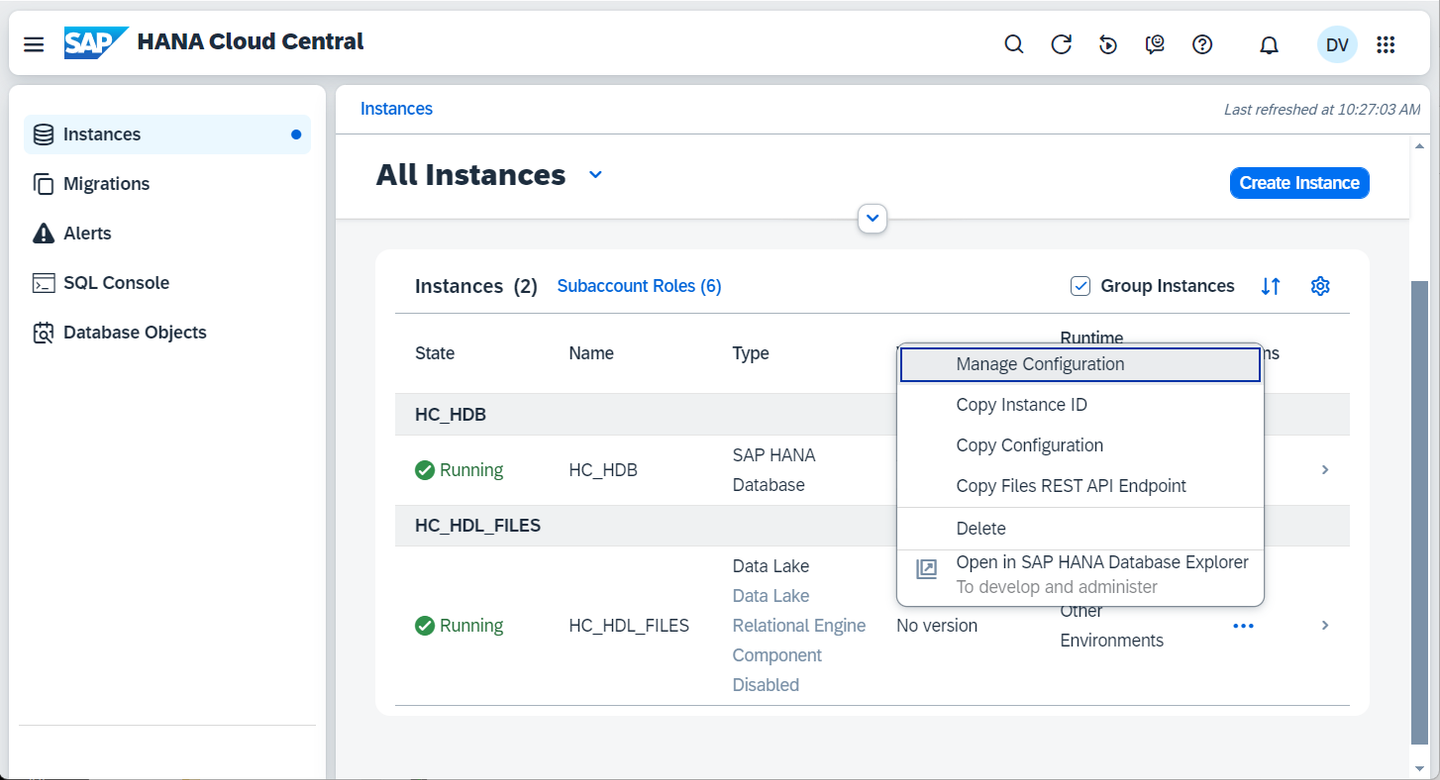
Task: Toggle the Group Instances checkbox
Action: [x=1080, y=286]
